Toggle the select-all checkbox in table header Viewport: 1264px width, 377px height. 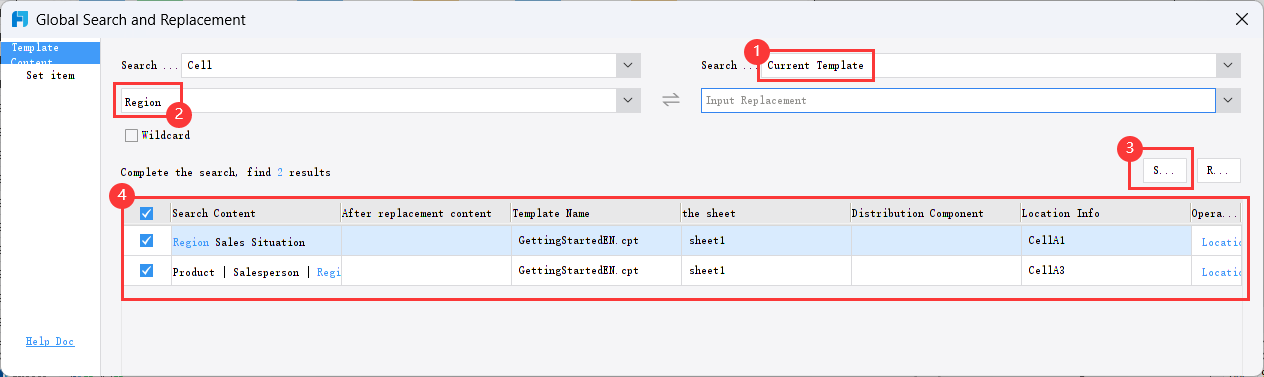tap(147, 213)
